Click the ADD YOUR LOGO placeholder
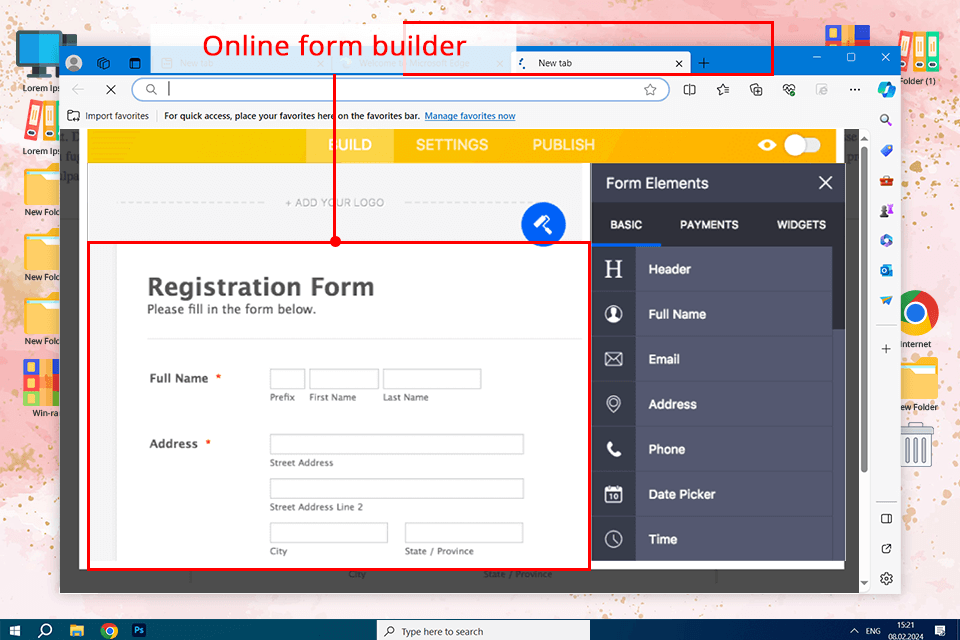Screen dimensions: 960x640 point(334,203)
